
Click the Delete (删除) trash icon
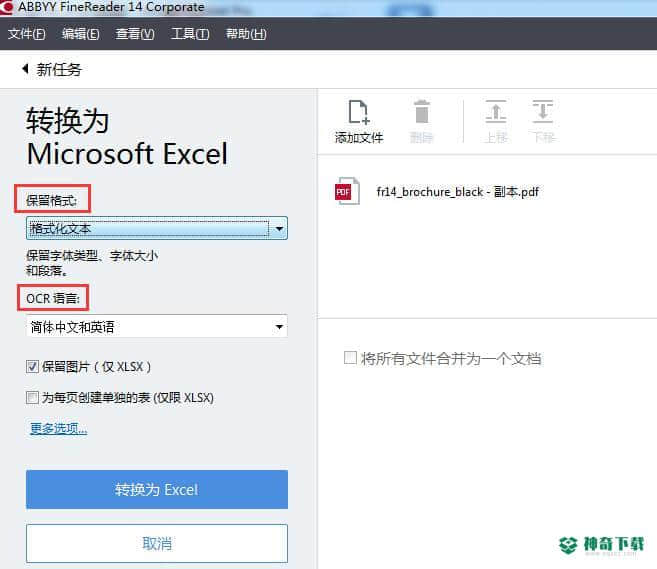[422, 111]
